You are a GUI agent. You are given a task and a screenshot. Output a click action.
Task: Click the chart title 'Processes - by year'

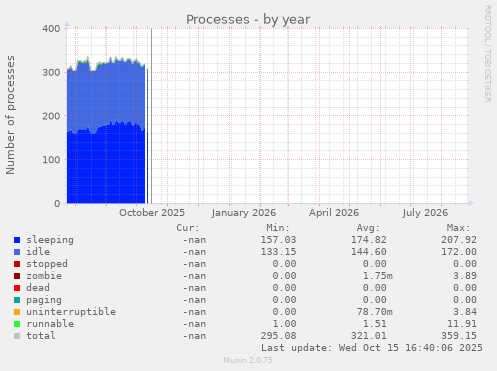pyautogui.click(x=248, y=20)
